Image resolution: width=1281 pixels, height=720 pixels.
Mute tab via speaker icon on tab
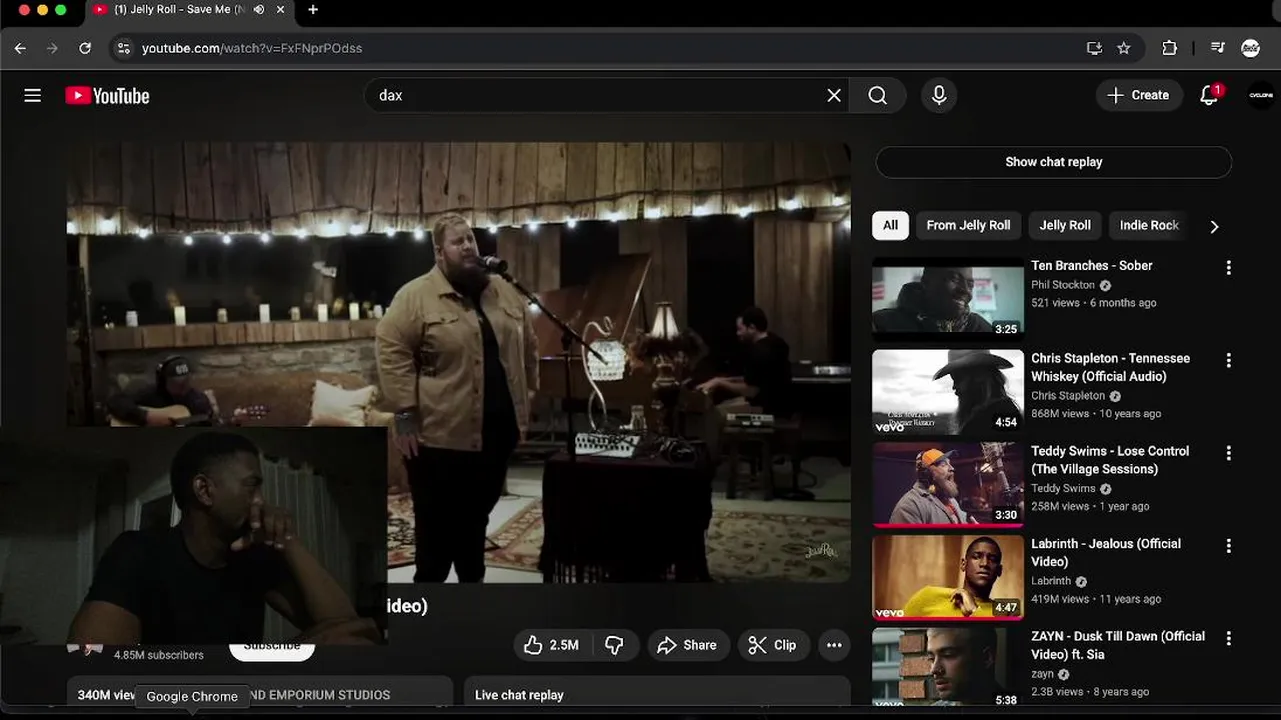[x=259, y=10]
